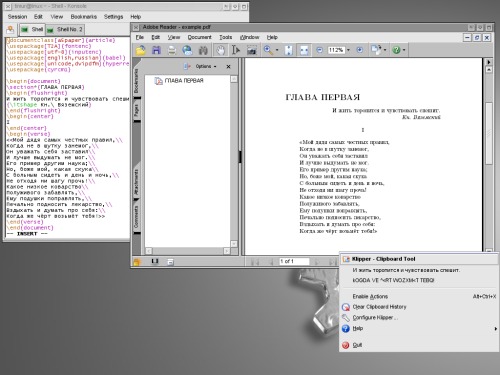Click the Search binoculars icon
Image resolution: width=500 pixels, height=375 pixels.
(x=203, y=50)
